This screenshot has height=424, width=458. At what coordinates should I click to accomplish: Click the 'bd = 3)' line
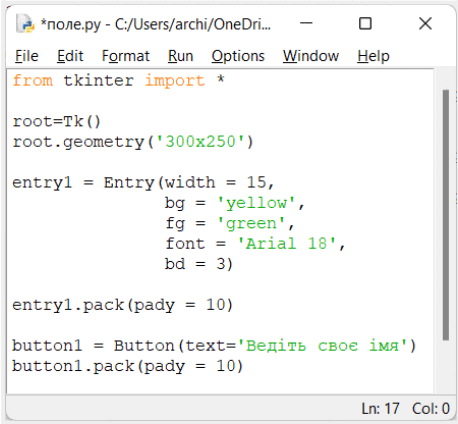tap(198, 264)
